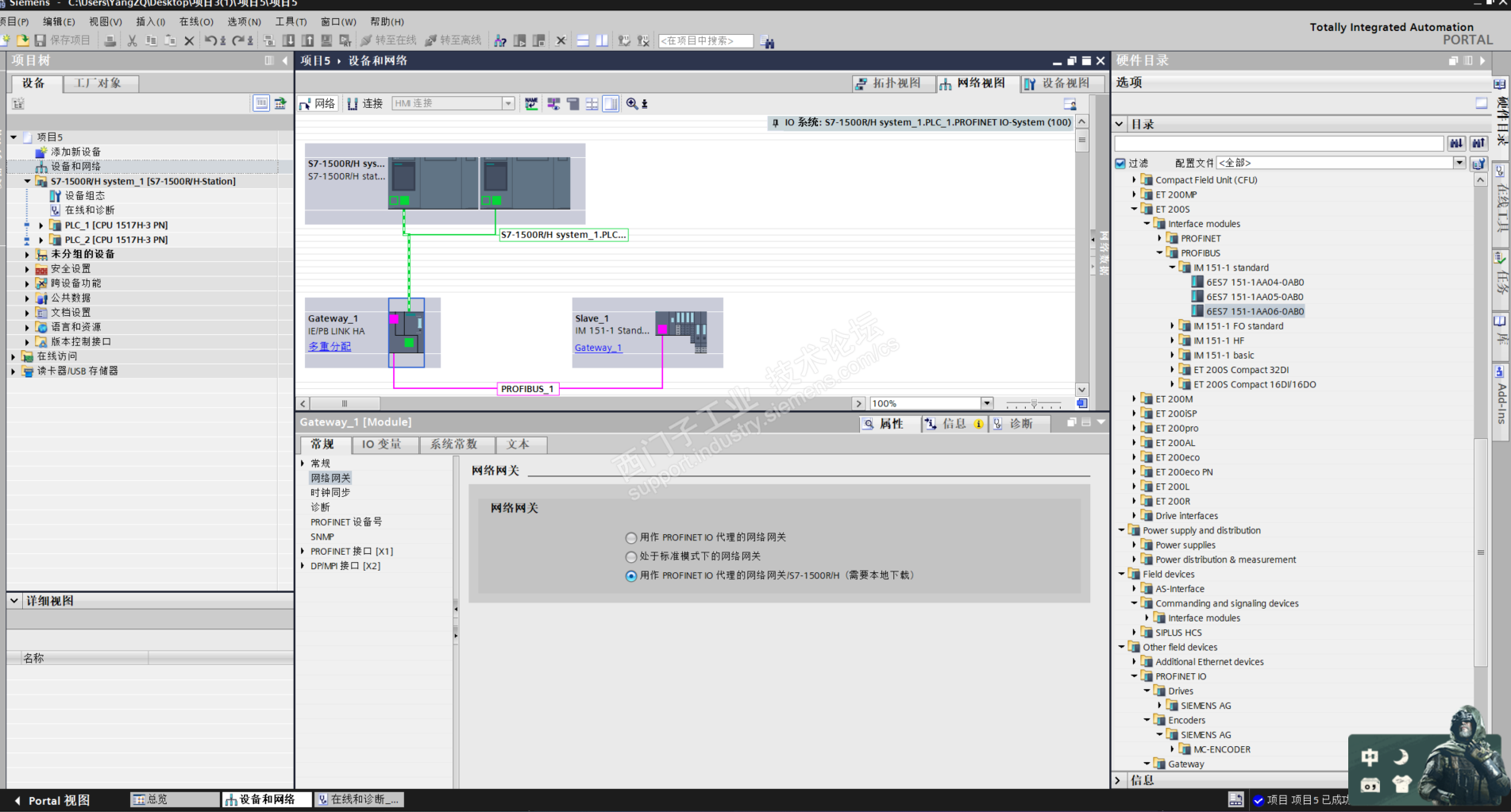The width and height of the screenshot is (1511, 812).
Task: Click the redo arrow icon
Action: tap(238, 40)
